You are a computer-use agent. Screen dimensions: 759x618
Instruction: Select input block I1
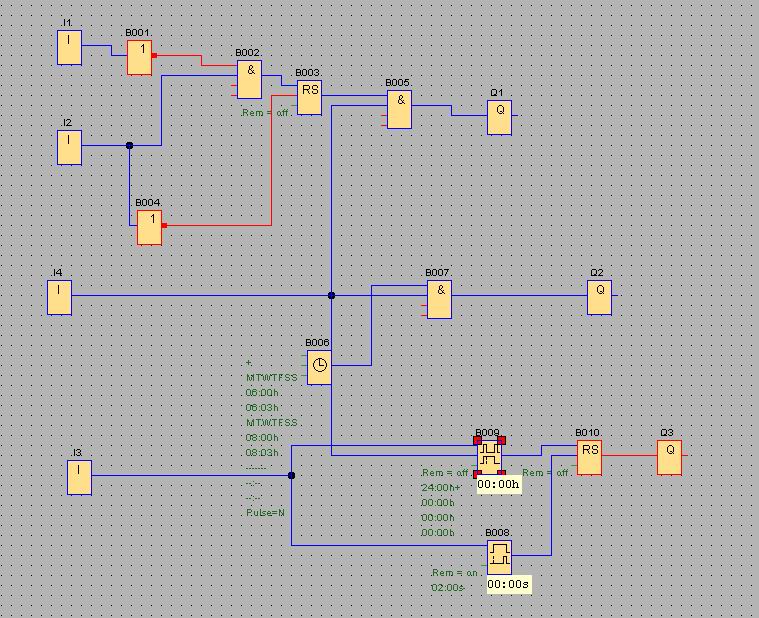[69, 47]
